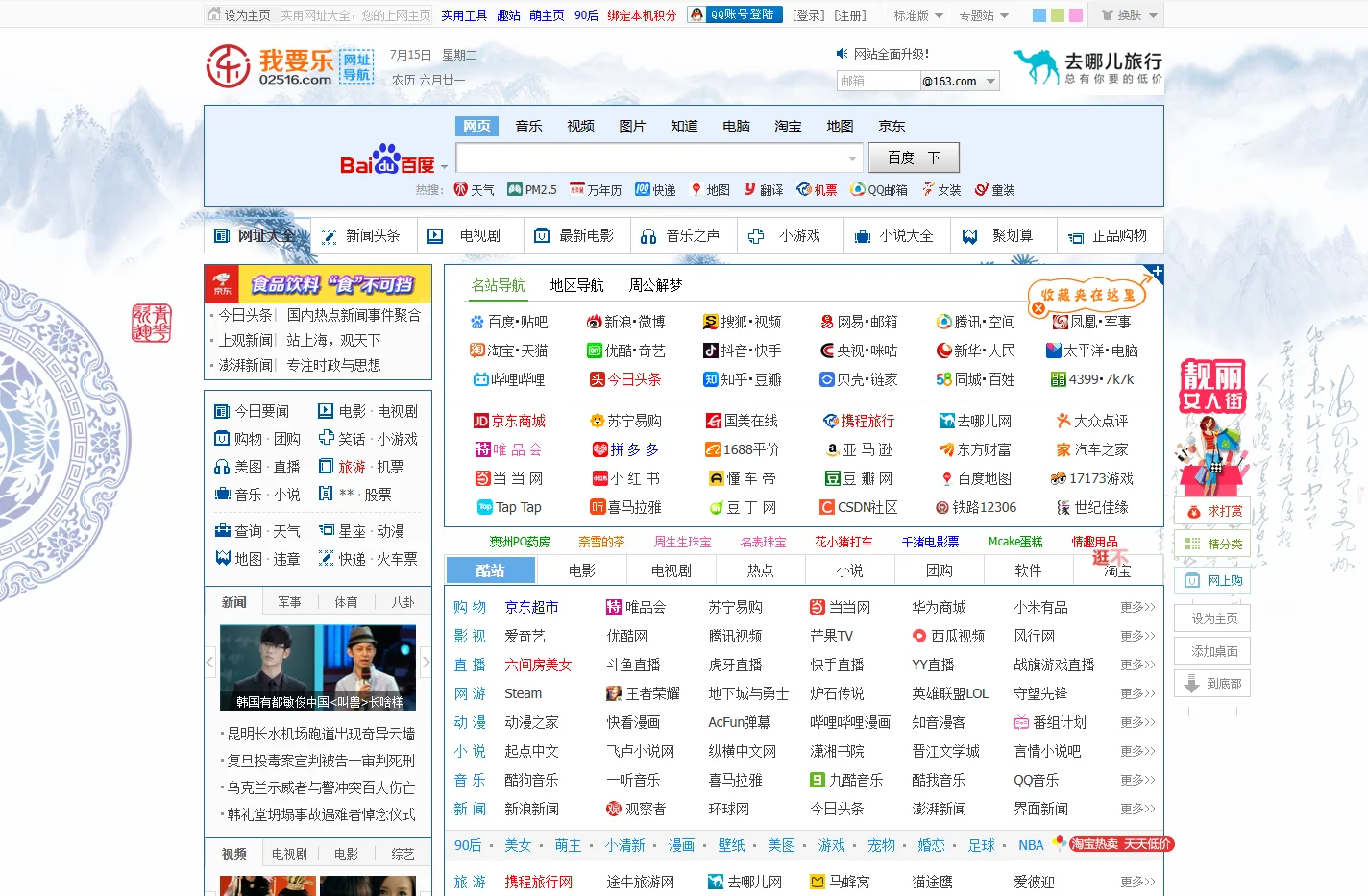Click the 小游戏 nav icon
Screen dimensions: 1368x896
pyautogui.click(x=756, y=235)
